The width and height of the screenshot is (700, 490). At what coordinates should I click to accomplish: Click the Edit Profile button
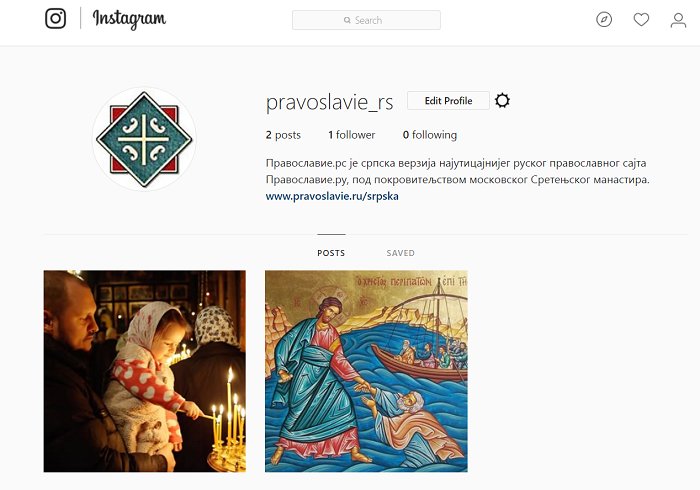[448, 100]
